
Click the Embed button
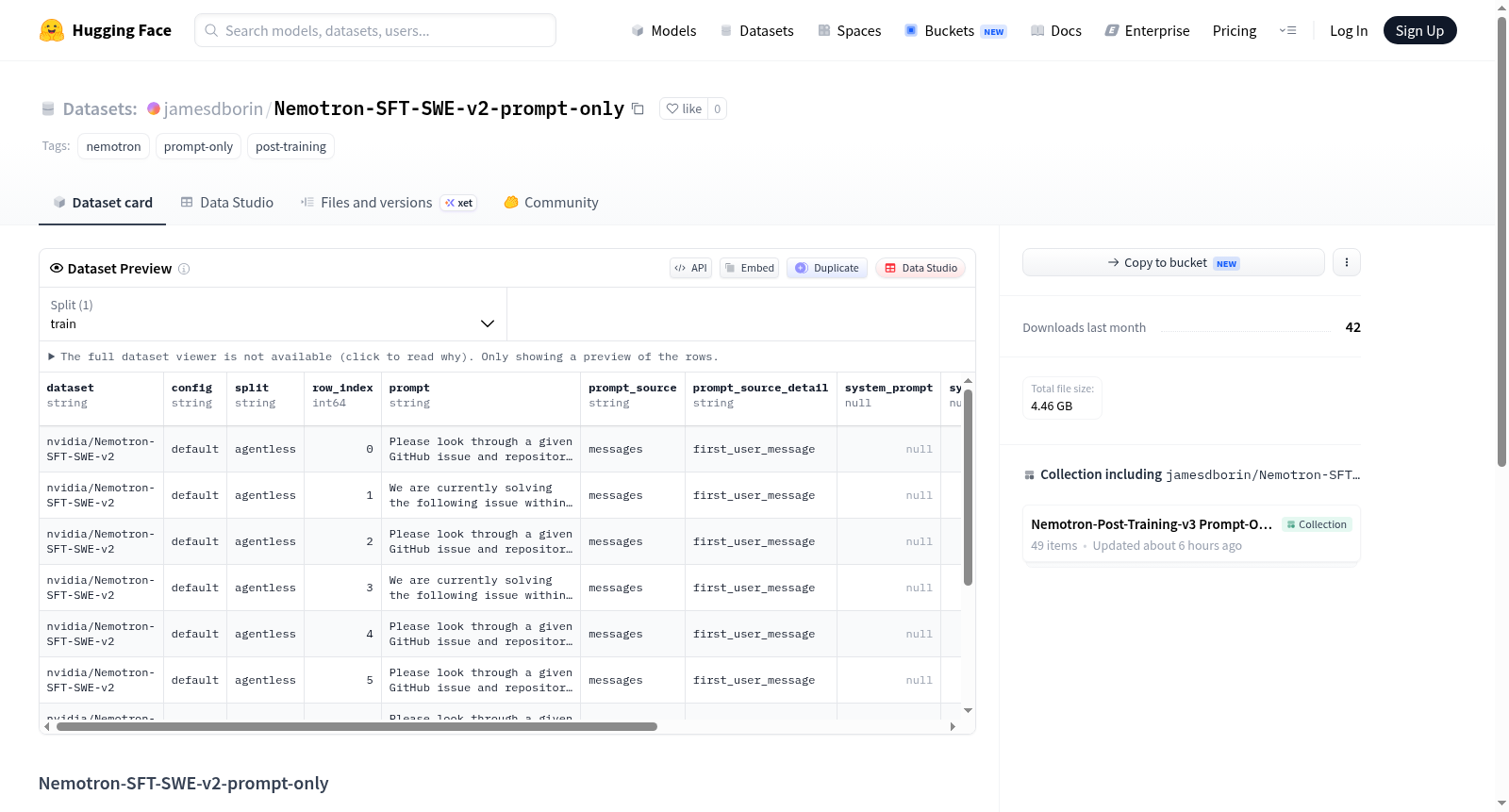750,268
